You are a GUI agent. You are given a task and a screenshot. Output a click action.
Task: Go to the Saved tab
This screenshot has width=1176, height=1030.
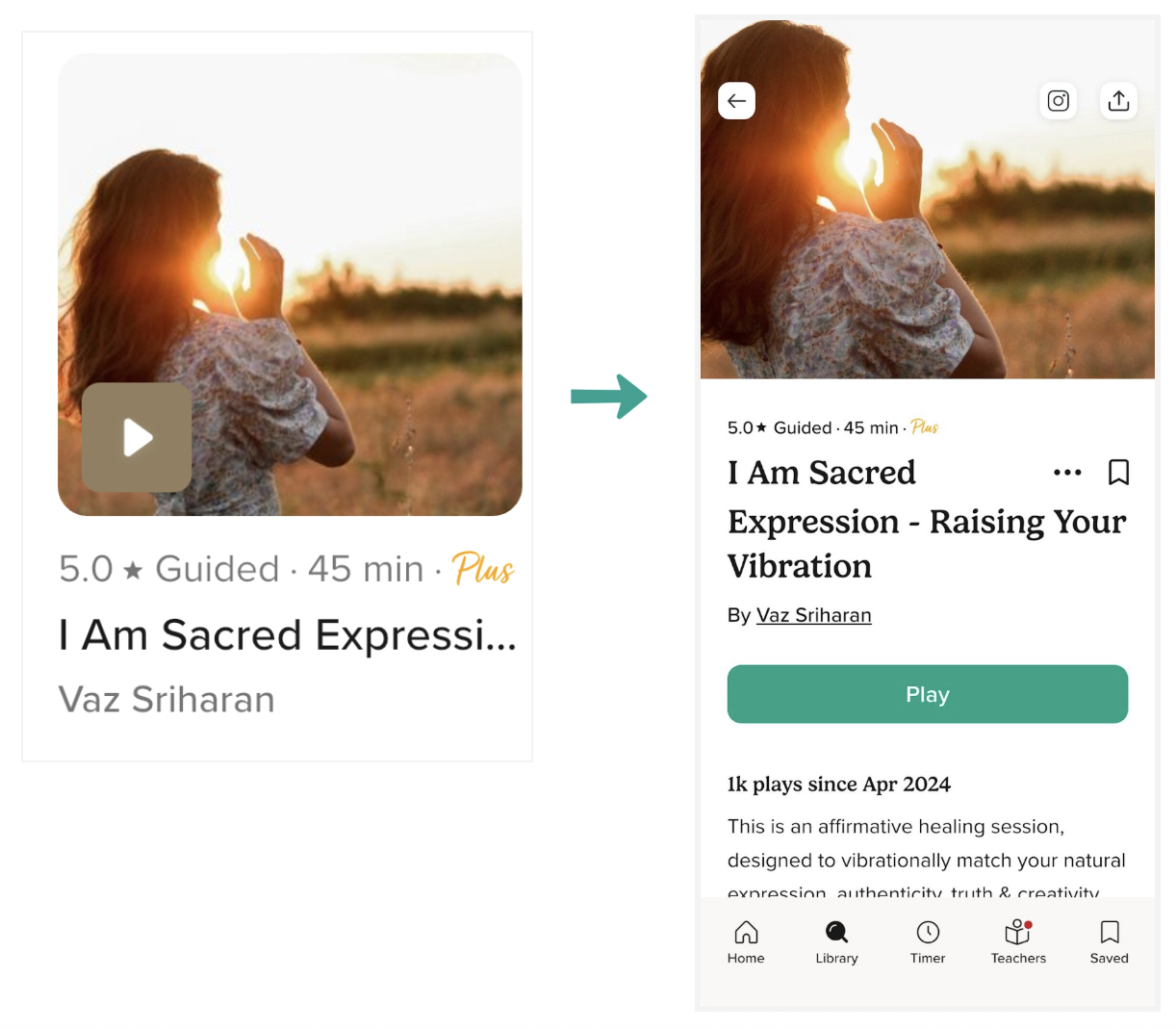click(1110, 942)
